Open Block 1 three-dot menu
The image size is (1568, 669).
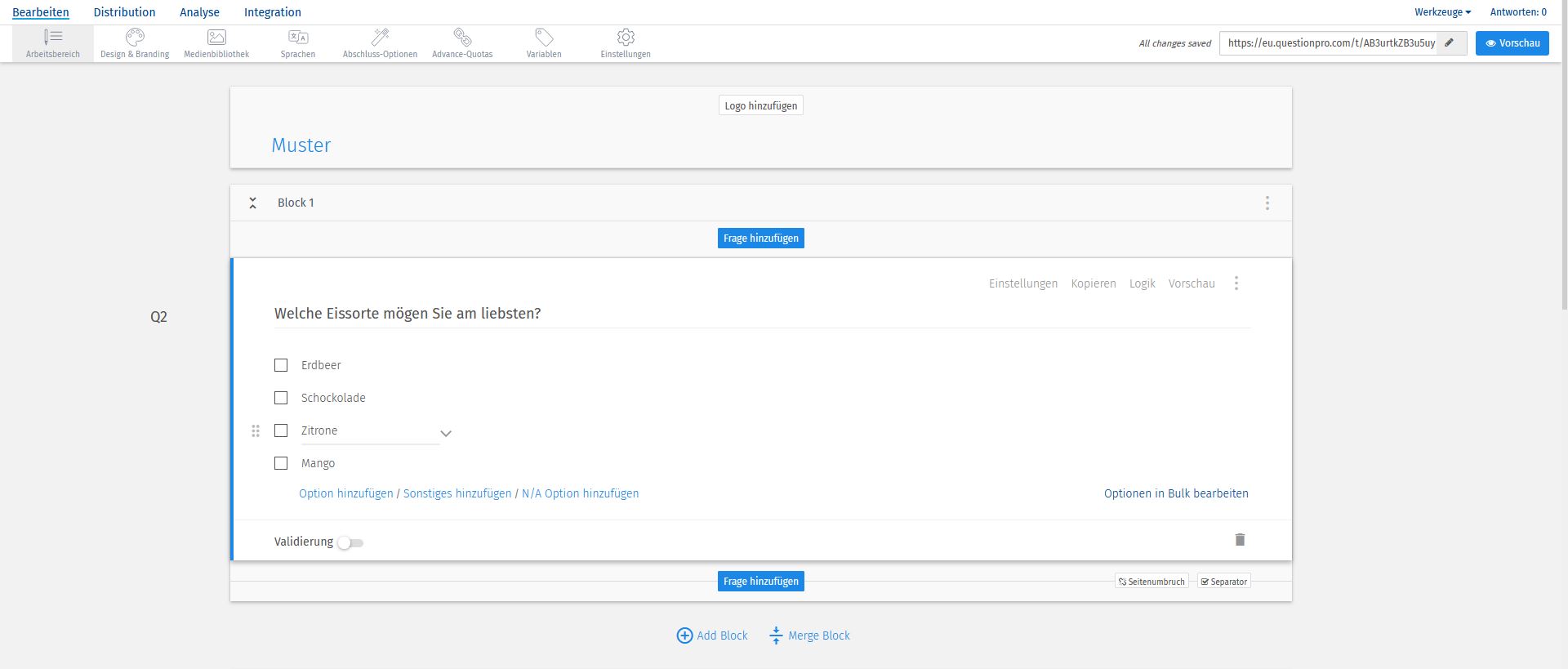tap(1267, 203)
